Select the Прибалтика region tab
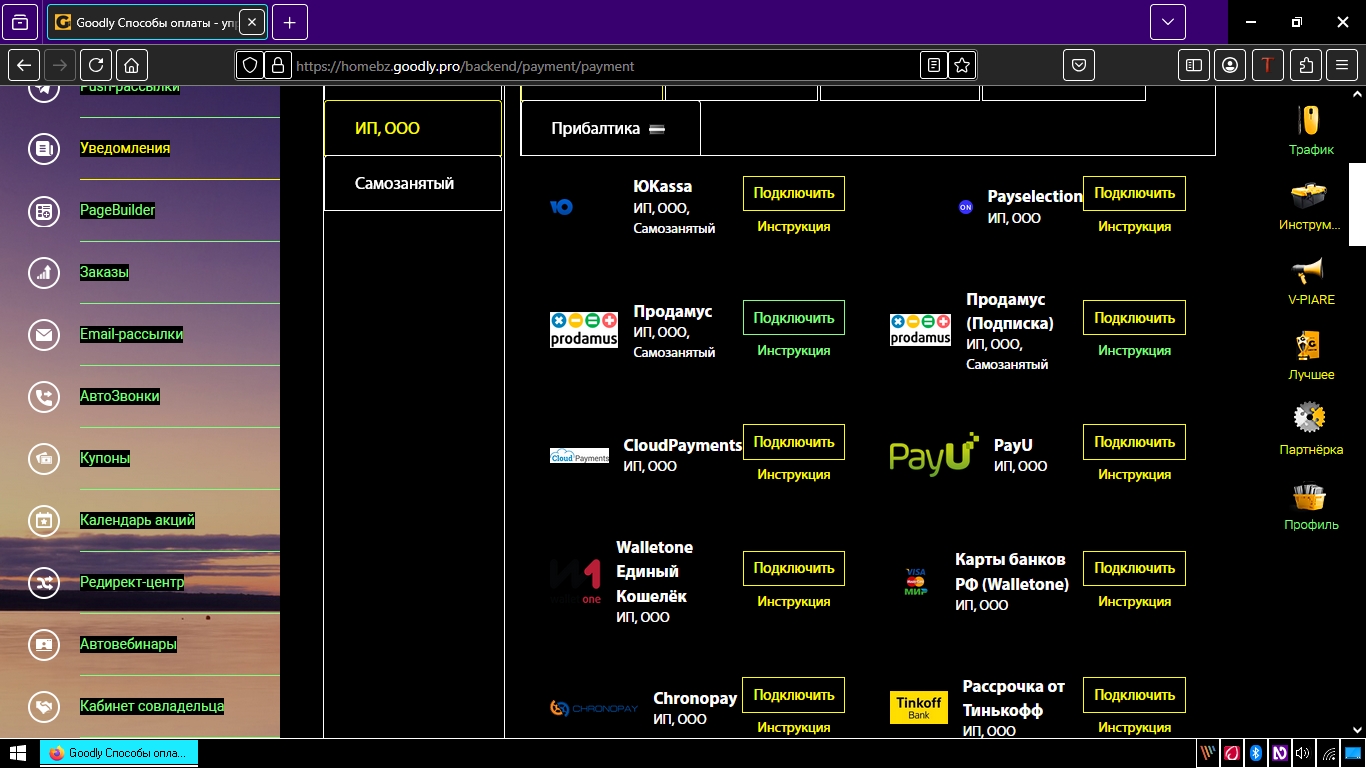The image size is (1366, 768). [610, 128]
